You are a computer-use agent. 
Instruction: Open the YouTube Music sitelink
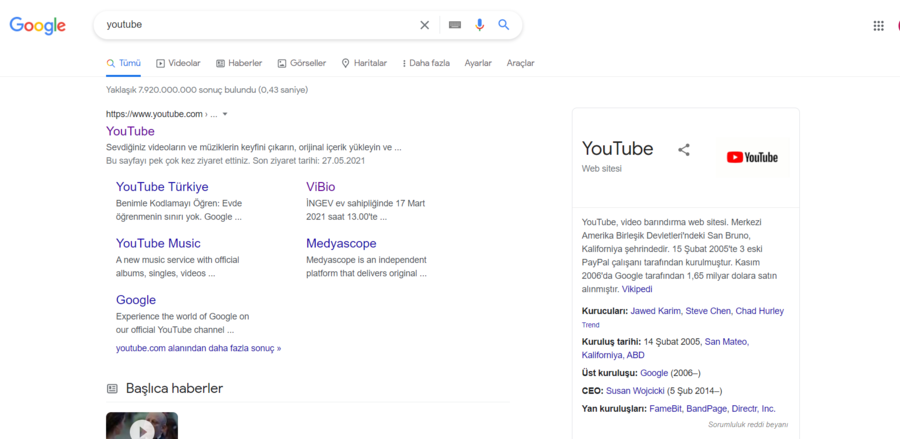[158, 243]
